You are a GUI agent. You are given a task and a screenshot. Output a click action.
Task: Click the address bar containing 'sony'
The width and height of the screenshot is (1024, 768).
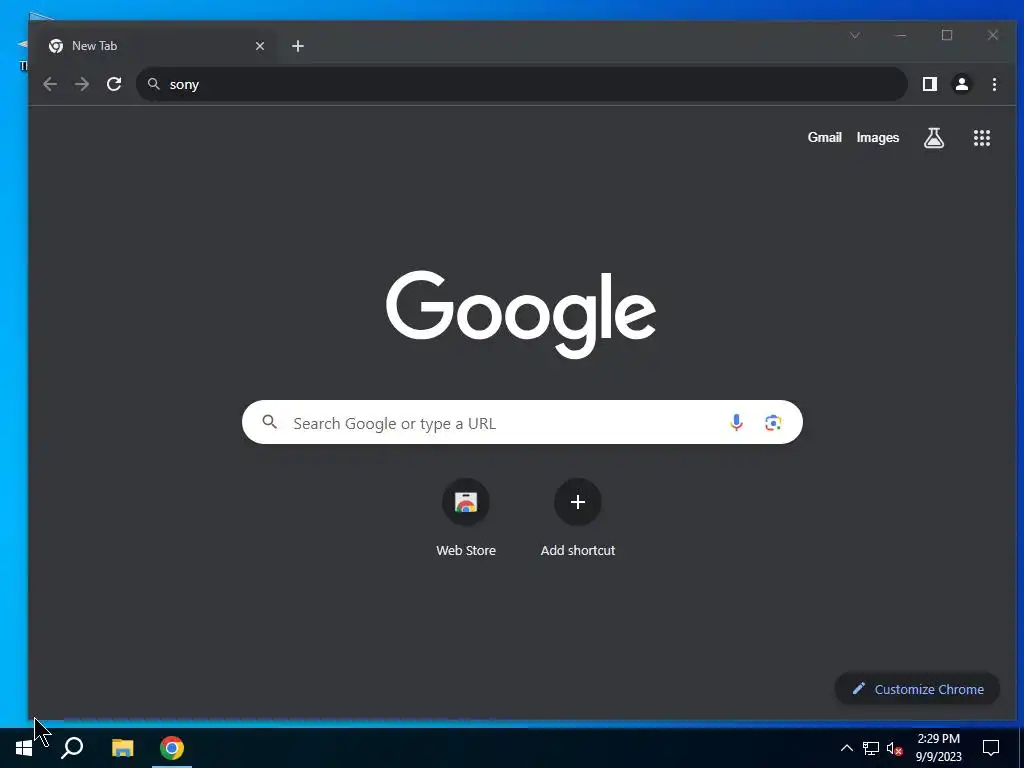click(522, 84)
